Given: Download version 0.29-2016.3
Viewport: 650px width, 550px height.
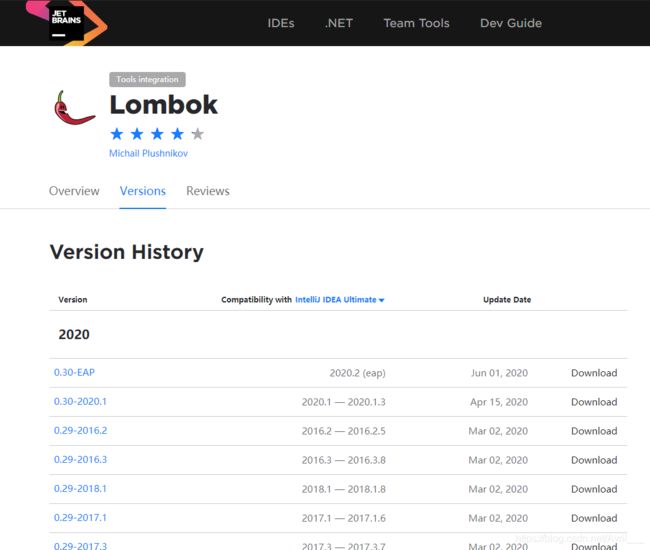Looking at the screenshot, I should point(594,460).
